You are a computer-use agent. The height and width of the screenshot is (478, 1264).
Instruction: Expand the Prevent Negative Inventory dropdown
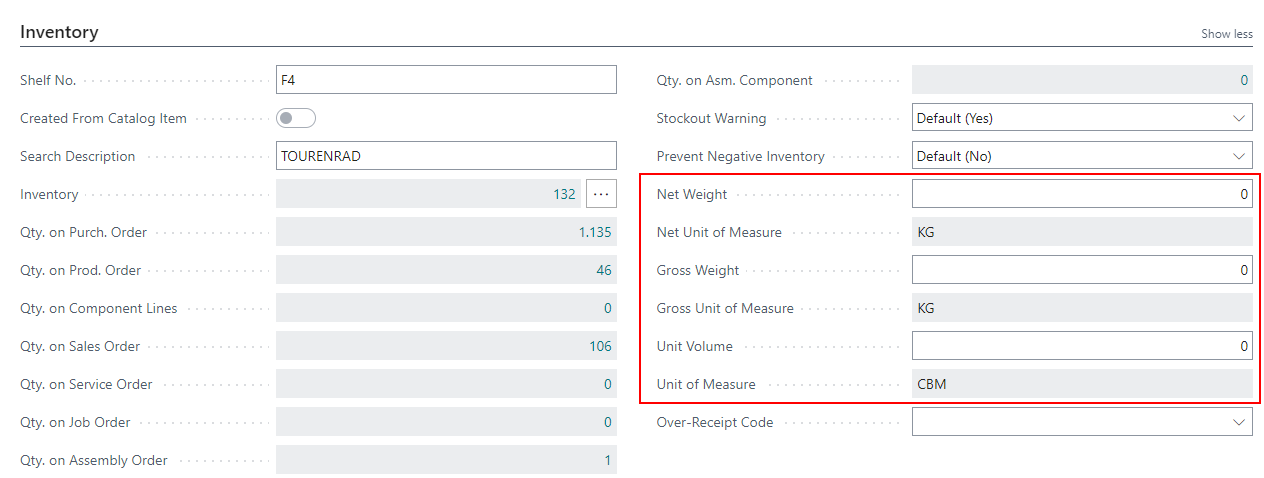point(1081,156)
